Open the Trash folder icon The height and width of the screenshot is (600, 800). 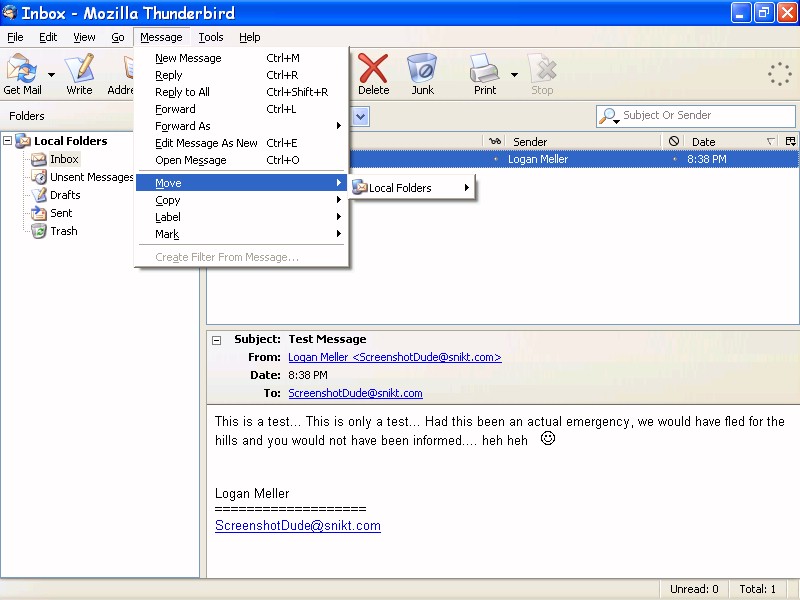[39, 231]
